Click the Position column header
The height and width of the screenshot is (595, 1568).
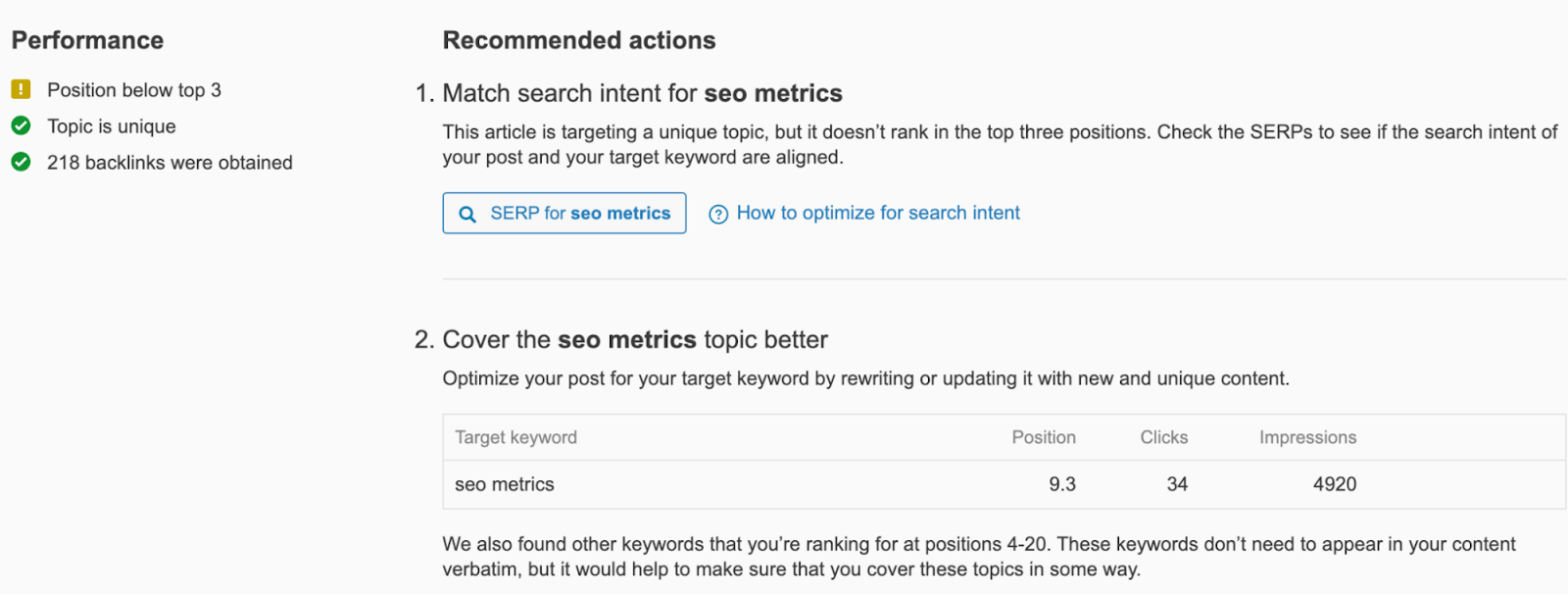tap(1043, 437)
